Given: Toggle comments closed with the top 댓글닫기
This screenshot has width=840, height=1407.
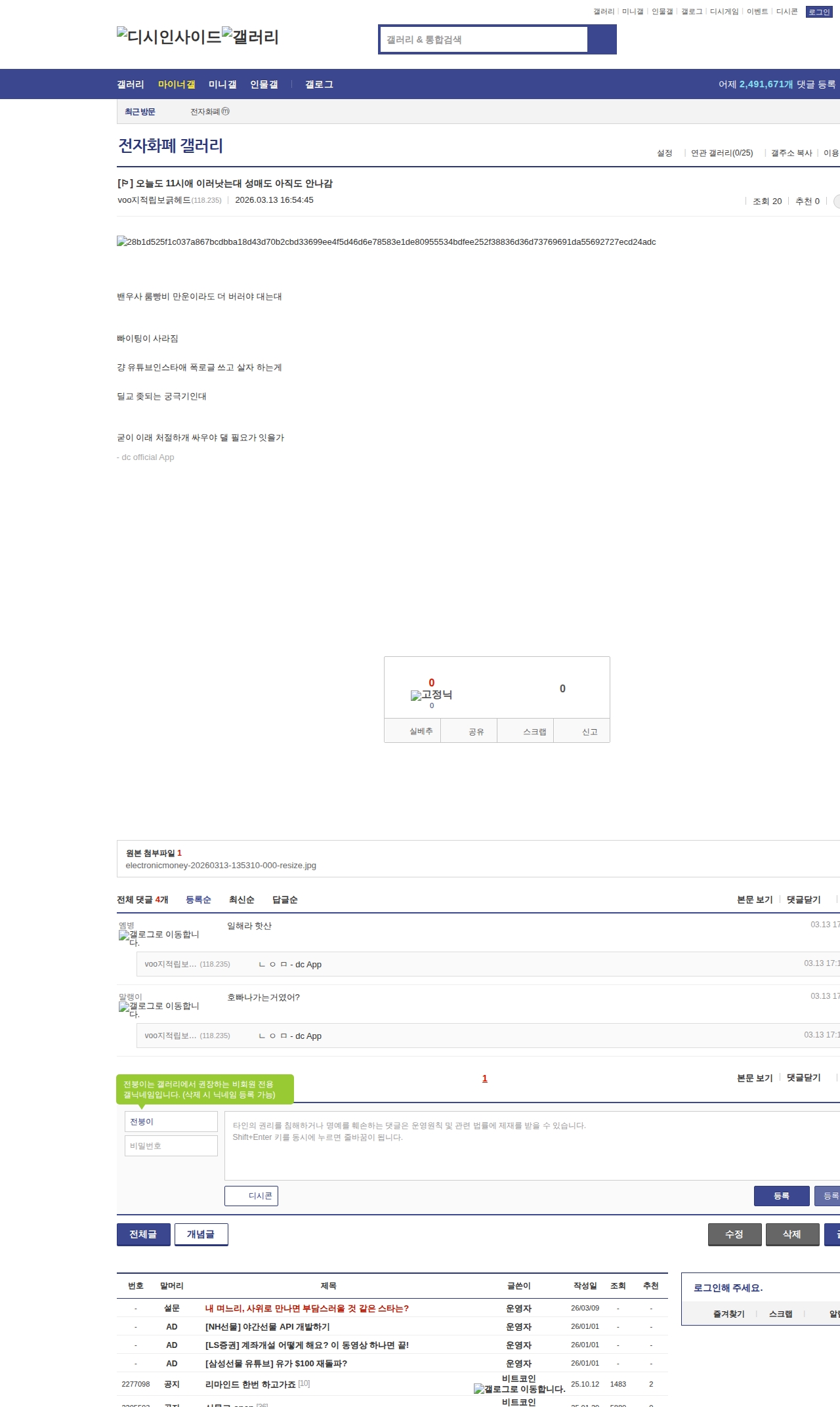Looking at the screenshot, I should (x=803, y=900).
